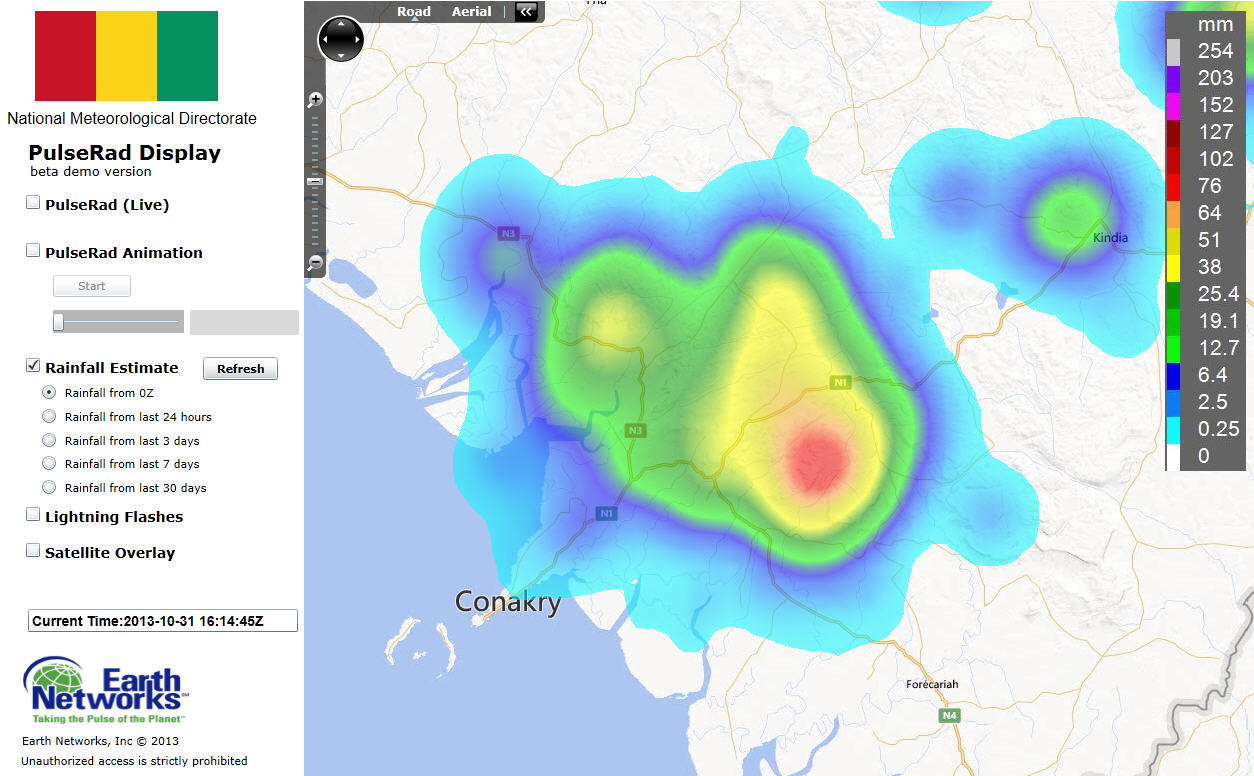Enable the PulseRad (Live) checkbox
Image resolution: width=1254 pixels, height=776 pixels.
33,203
